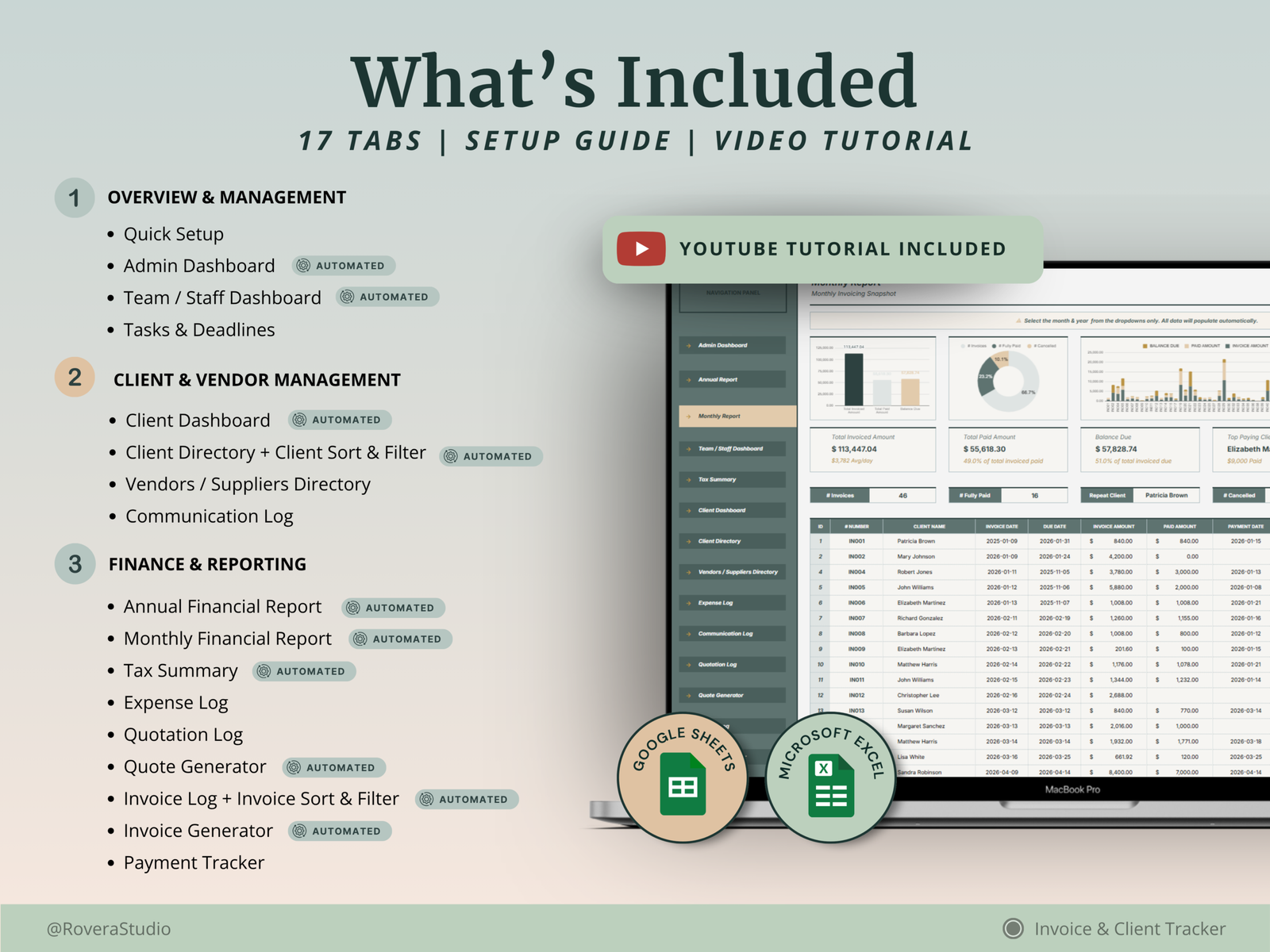Click the Tasks & Deadlines list item
The image size is (1270, 952).
[x=199, y=329]
